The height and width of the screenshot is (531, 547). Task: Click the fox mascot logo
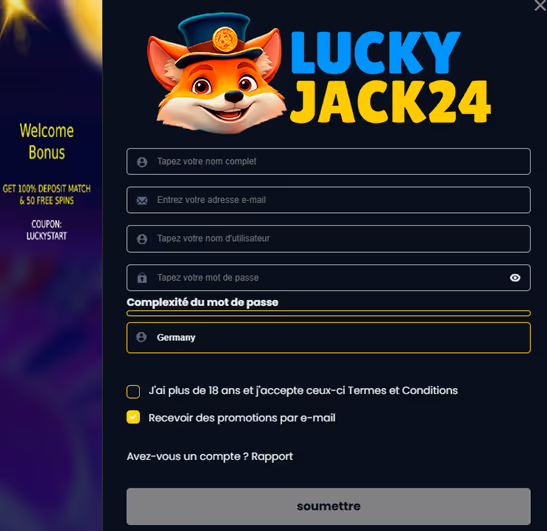pyautogui.click(x=216, y=73)
